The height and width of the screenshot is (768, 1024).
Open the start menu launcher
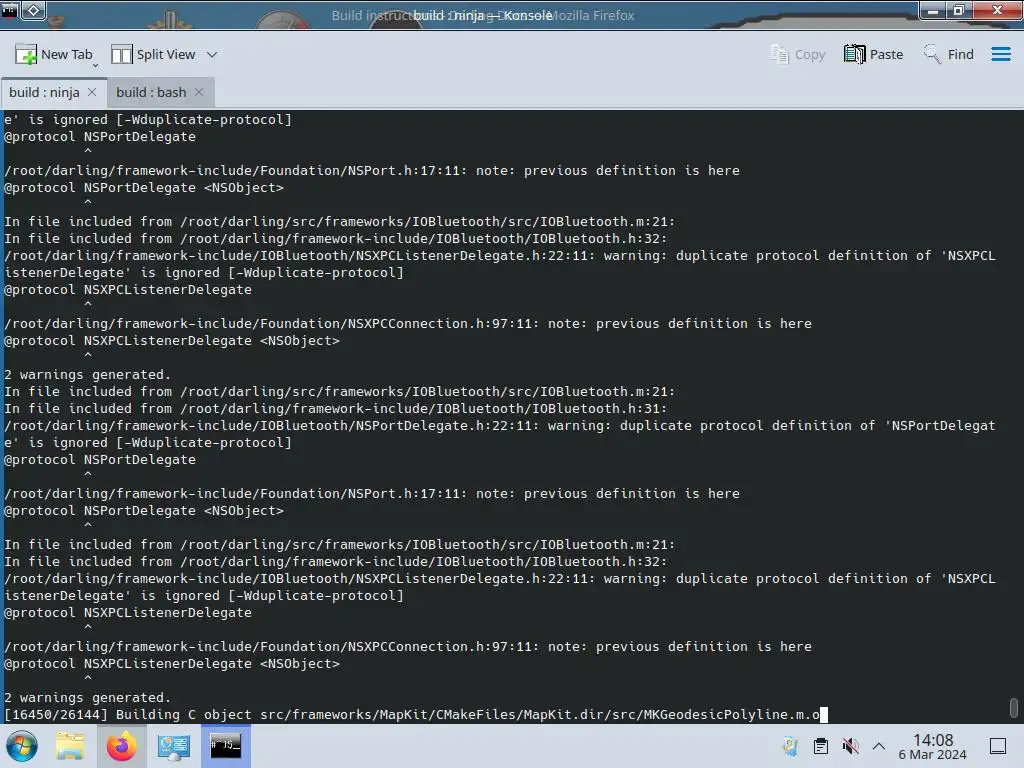tap(22, 746)
